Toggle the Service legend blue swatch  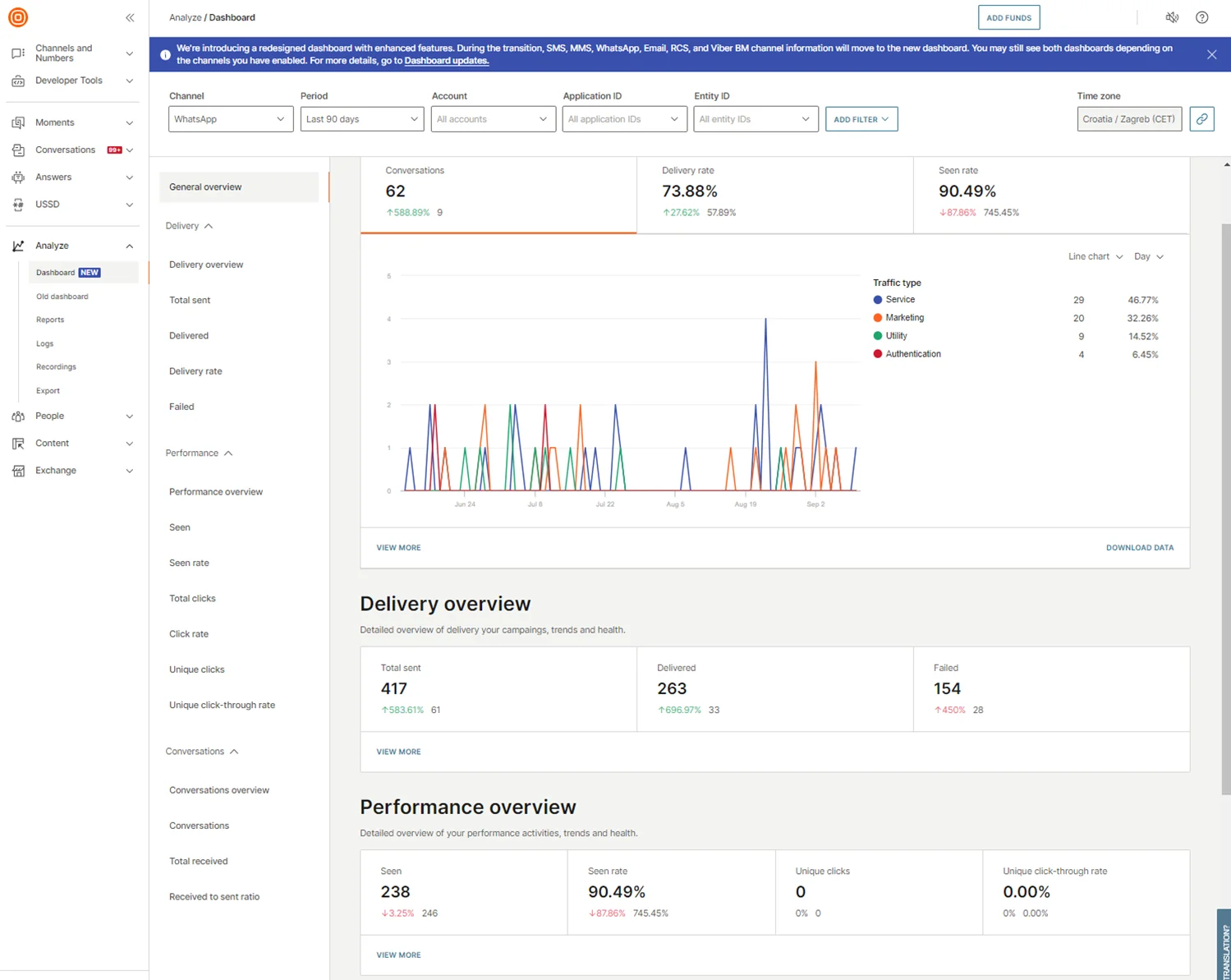877,300
